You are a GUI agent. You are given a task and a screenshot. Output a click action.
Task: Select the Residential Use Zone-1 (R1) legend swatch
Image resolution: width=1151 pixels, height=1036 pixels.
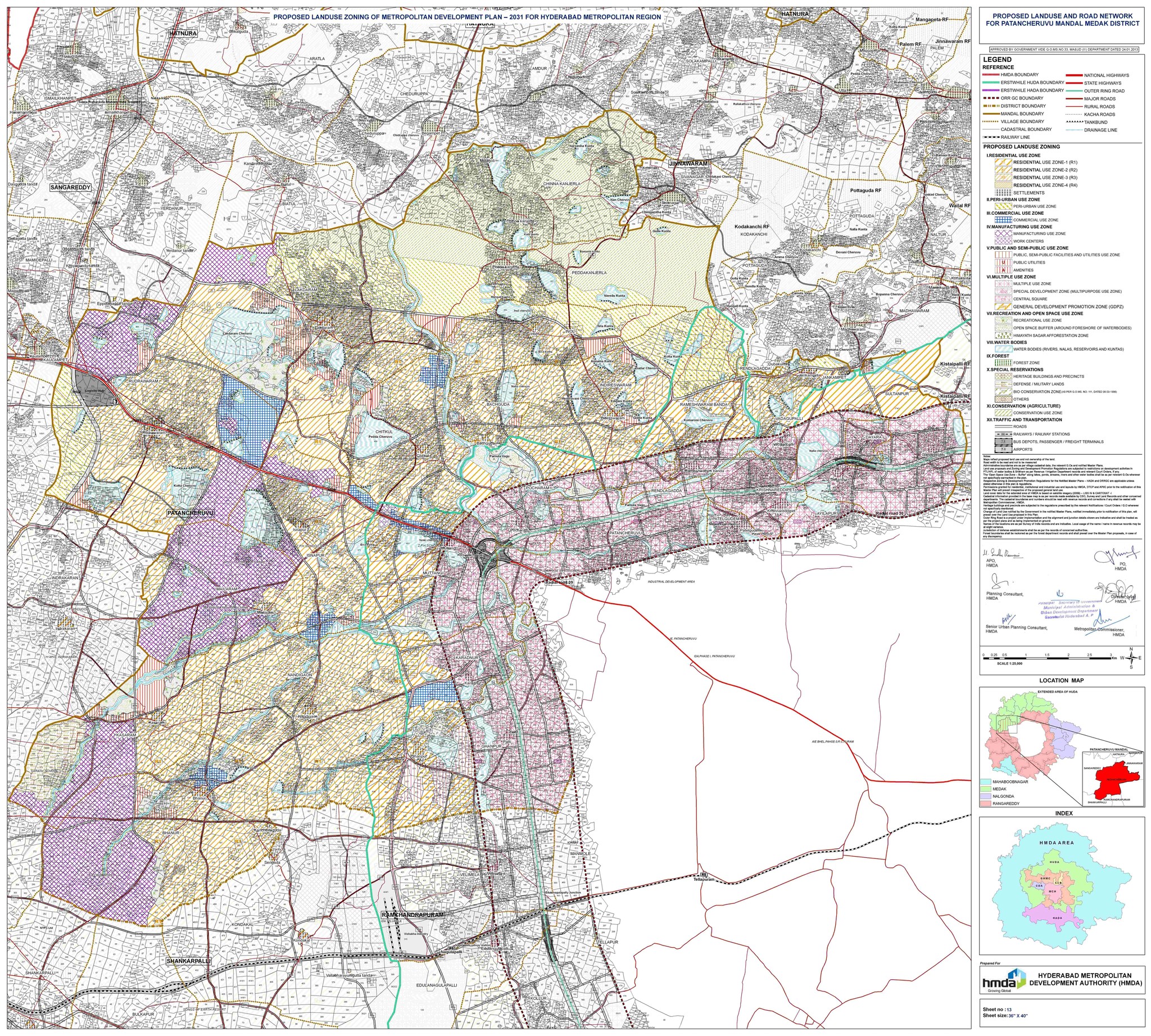(x=1003, y=162)
